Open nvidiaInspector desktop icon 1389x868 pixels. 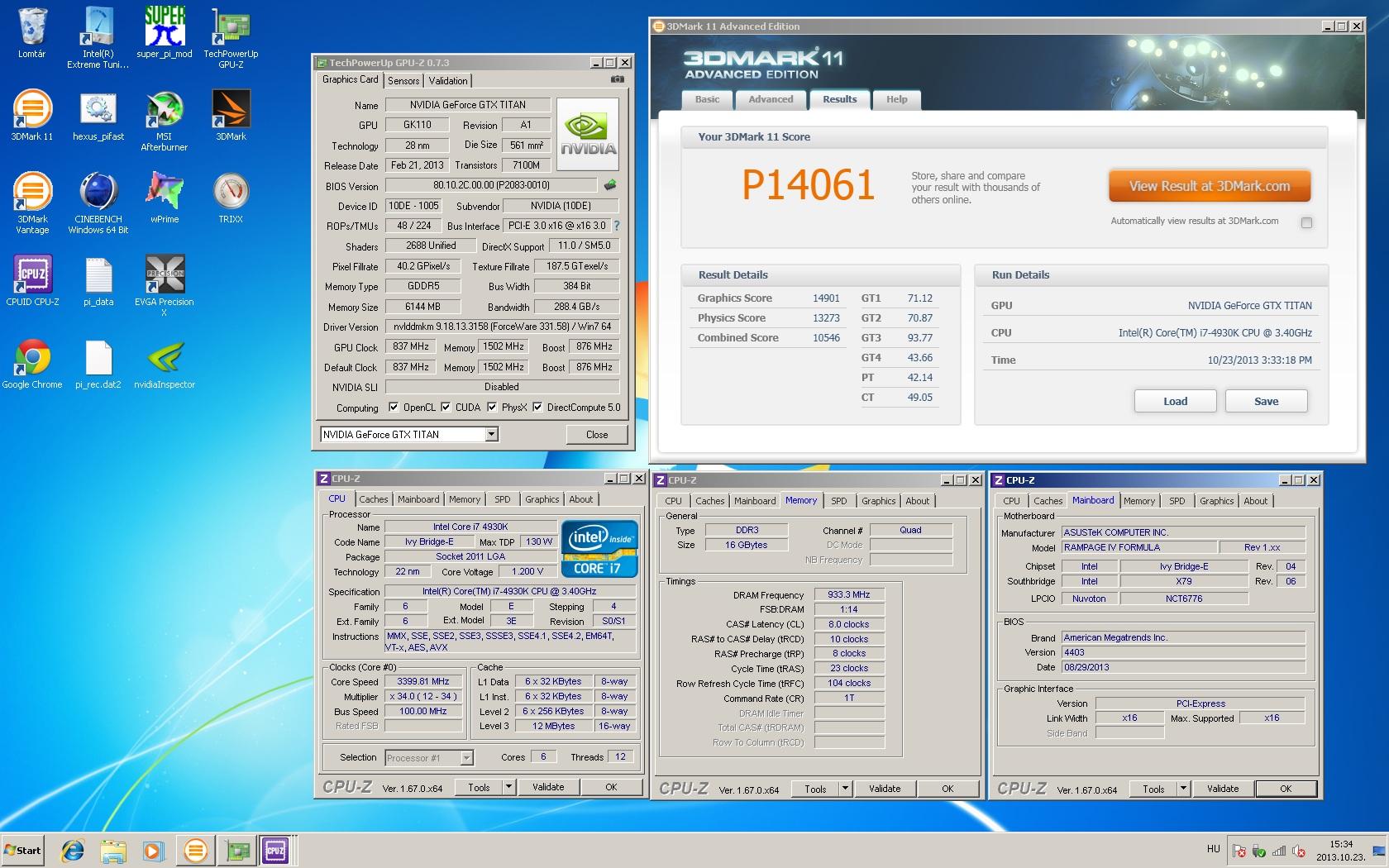[165, 363]
